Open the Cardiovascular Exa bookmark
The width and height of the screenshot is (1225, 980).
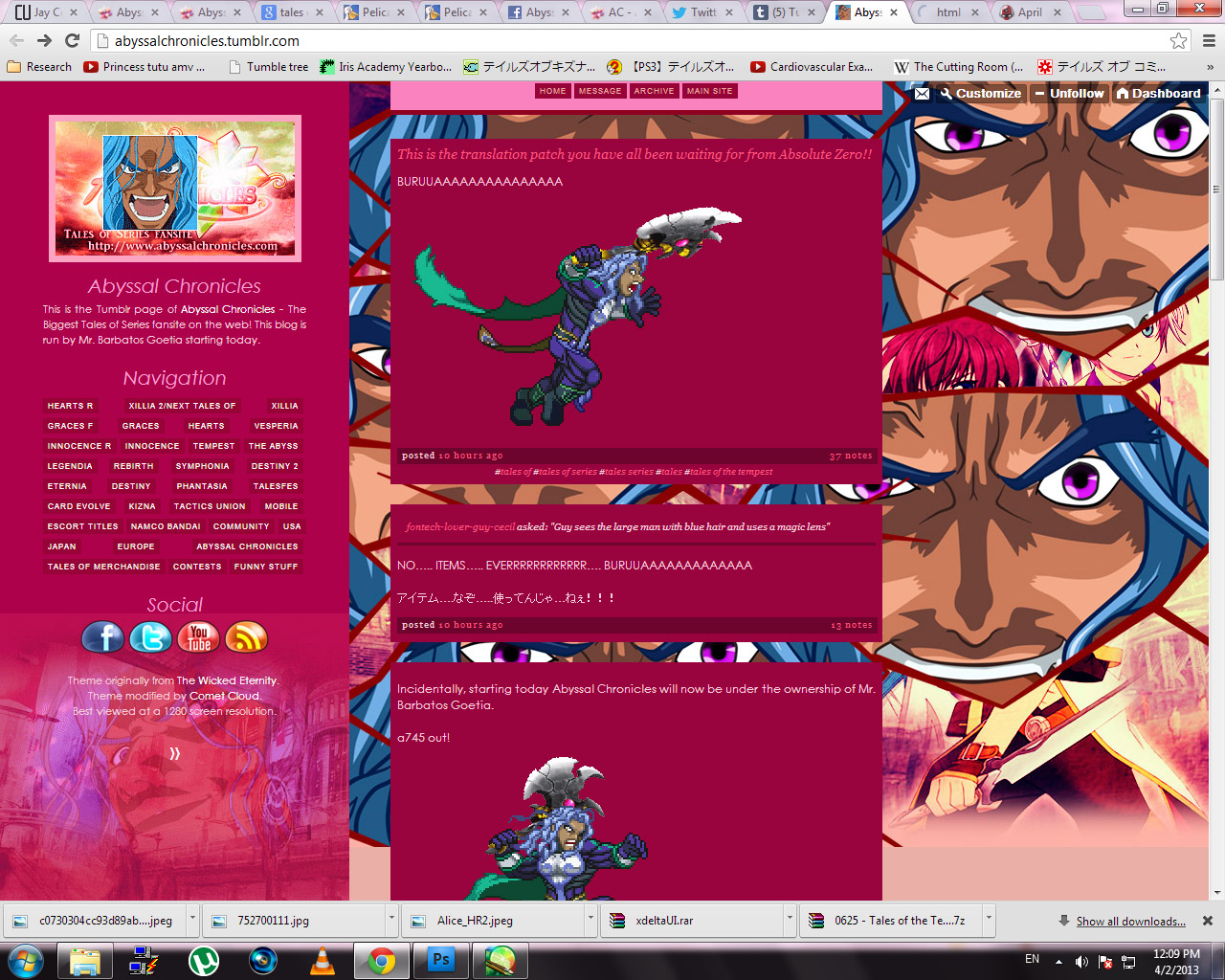click(812, 67)
